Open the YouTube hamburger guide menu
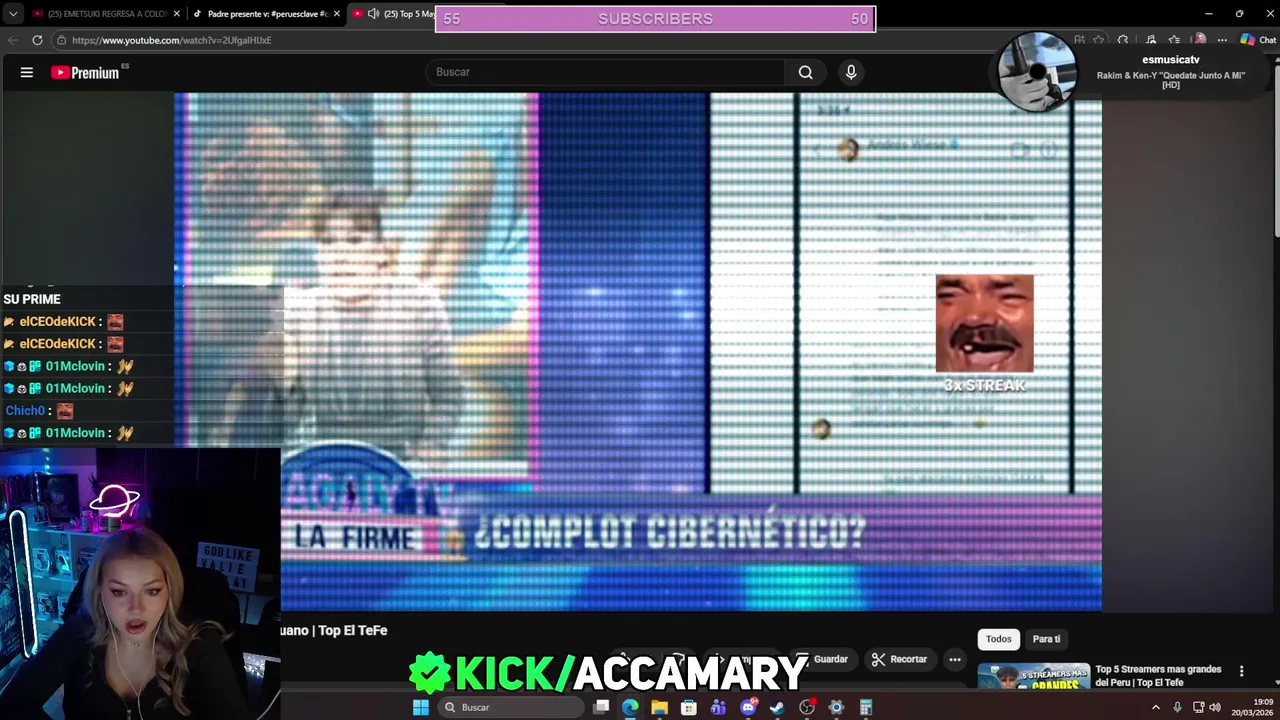Viewport: 1280px width, 720px height. point(27,72)
